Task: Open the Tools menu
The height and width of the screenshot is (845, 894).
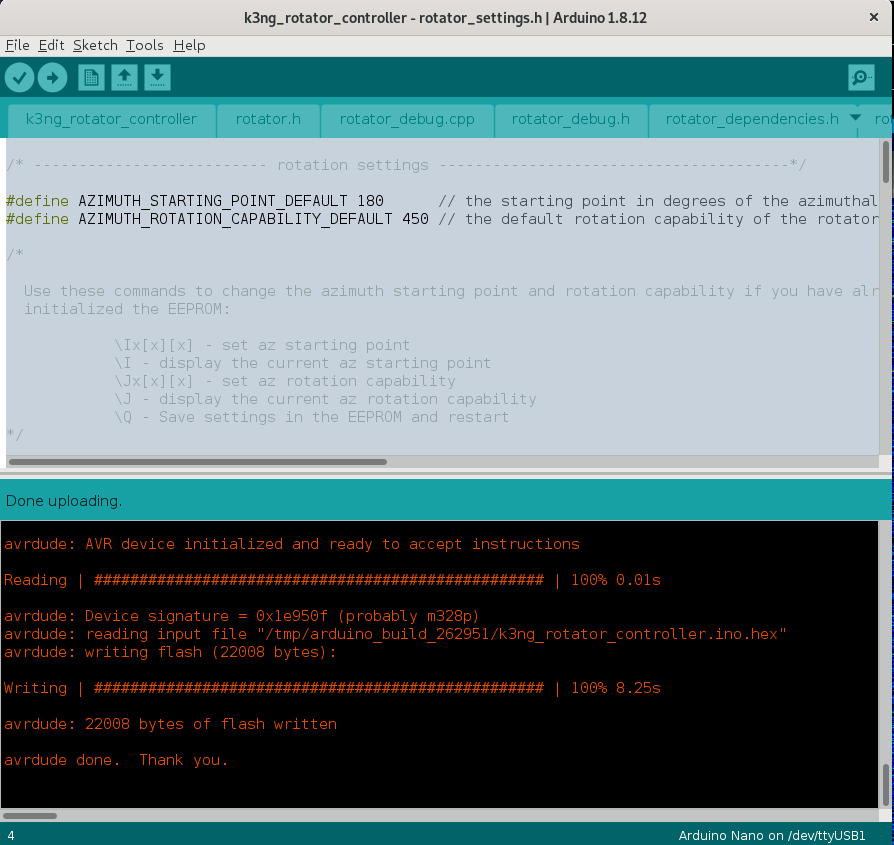Action: [x=144, y=45]
